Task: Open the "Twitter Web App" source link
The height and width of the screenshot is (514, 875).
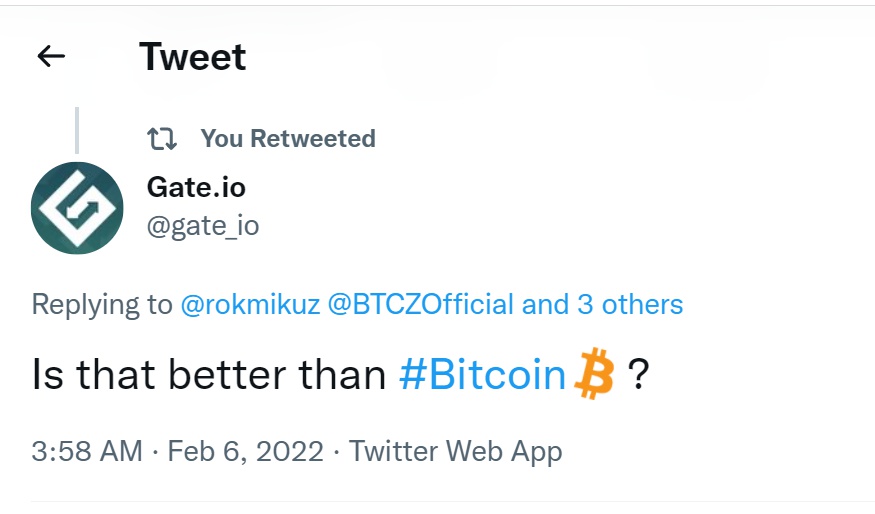Action: 455,451
